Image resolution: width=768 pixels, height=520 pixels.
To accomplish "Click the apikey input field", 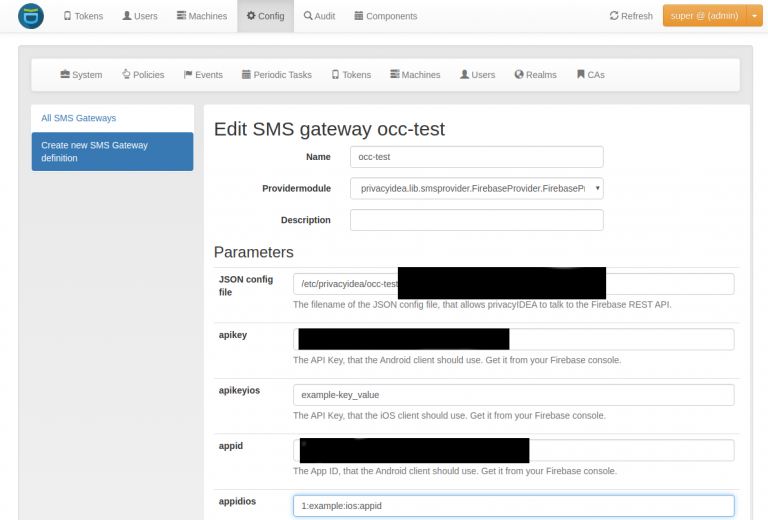I will (x=514, y=339).
